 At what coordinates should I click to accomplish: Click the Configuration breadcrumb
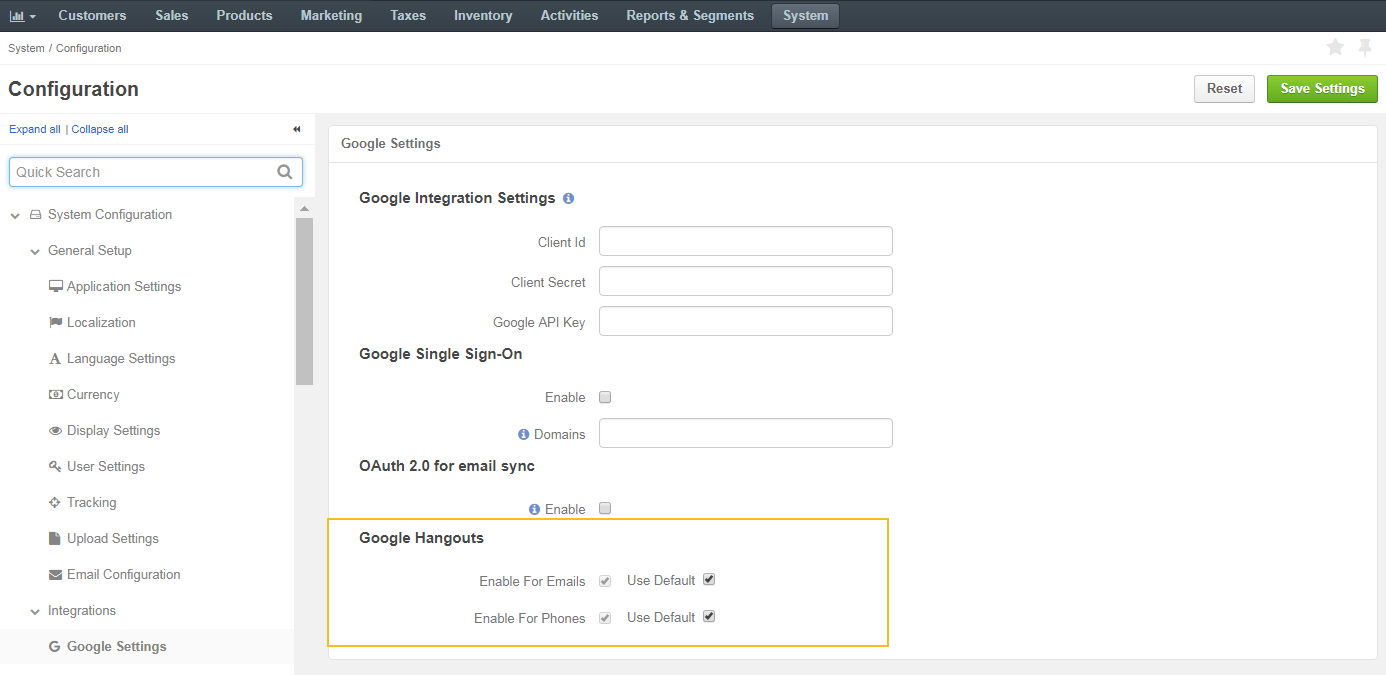[x=89, y=48]
